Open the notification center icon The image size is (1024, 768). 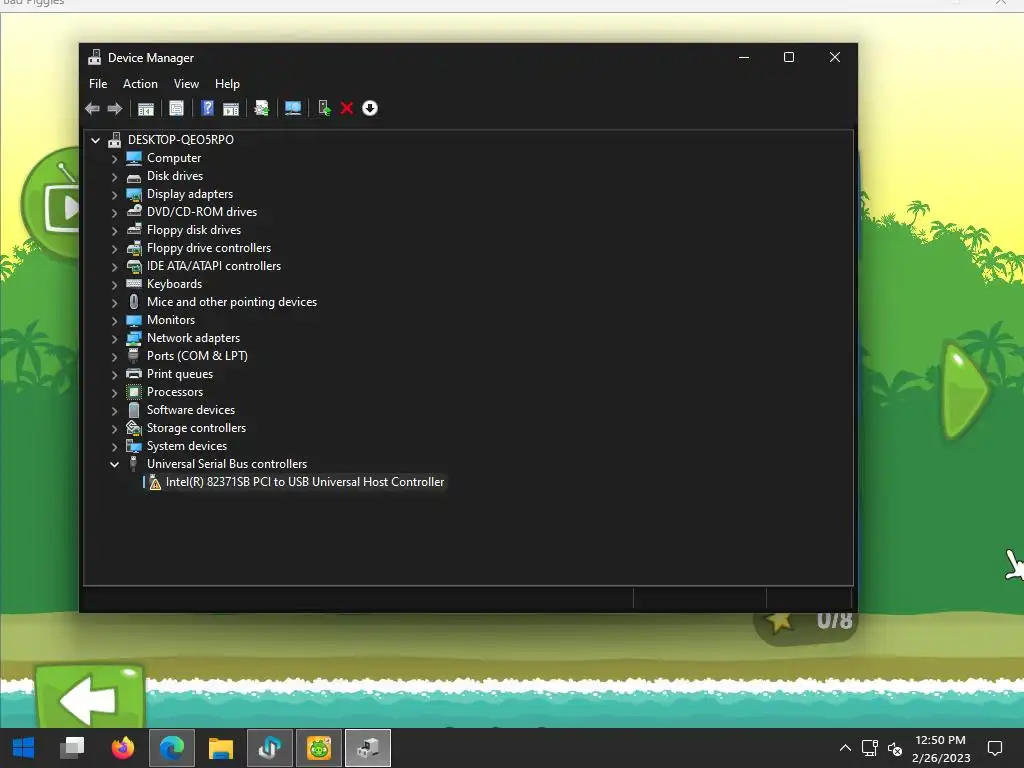coord(995,748)
